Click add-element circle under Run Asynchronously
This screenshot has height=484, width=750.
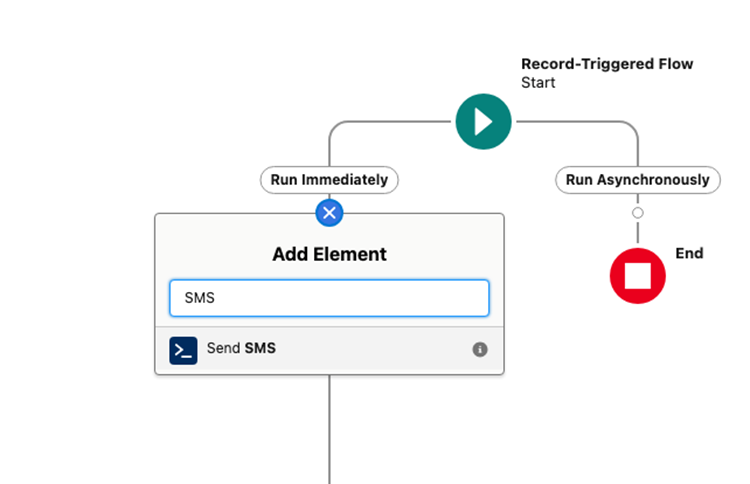(638, 213)
